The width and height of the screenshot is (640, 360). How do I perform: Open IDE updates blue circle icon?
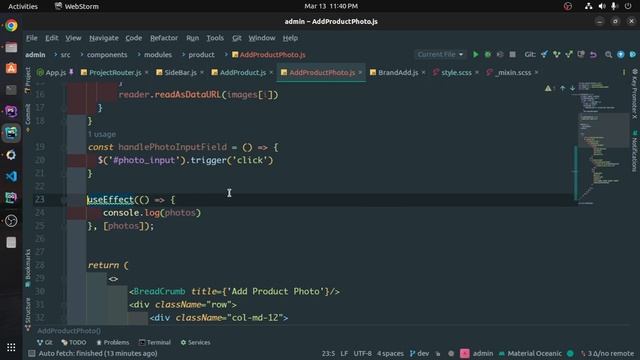(620, 54)
